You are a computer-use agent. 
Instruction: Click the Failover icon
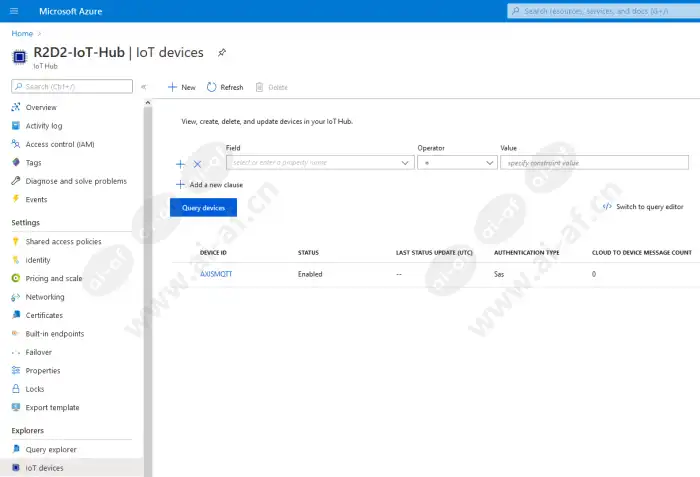pyautogui.click(x=16, y=352)
